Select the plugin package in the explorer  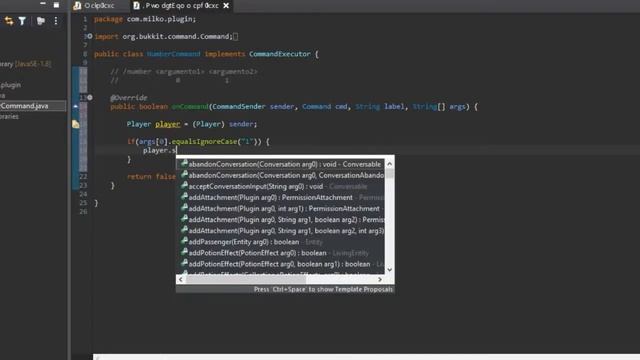pos(11,85)
